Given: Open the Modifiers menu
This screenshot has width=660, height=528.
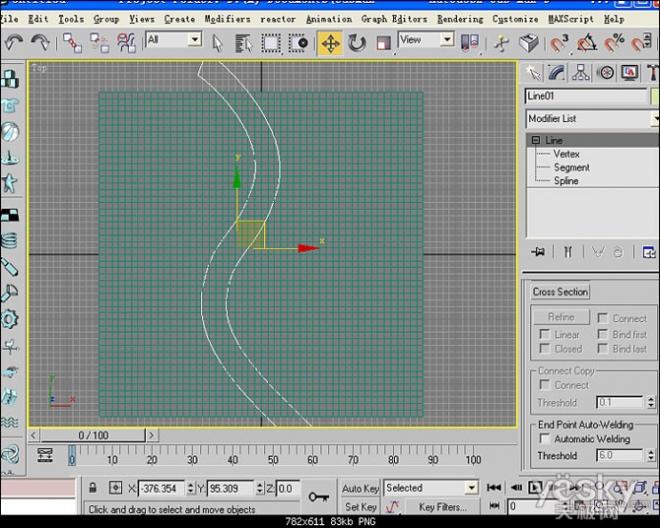Looking at the screenshot, I should pyautogui.click(x=227, y=18).
